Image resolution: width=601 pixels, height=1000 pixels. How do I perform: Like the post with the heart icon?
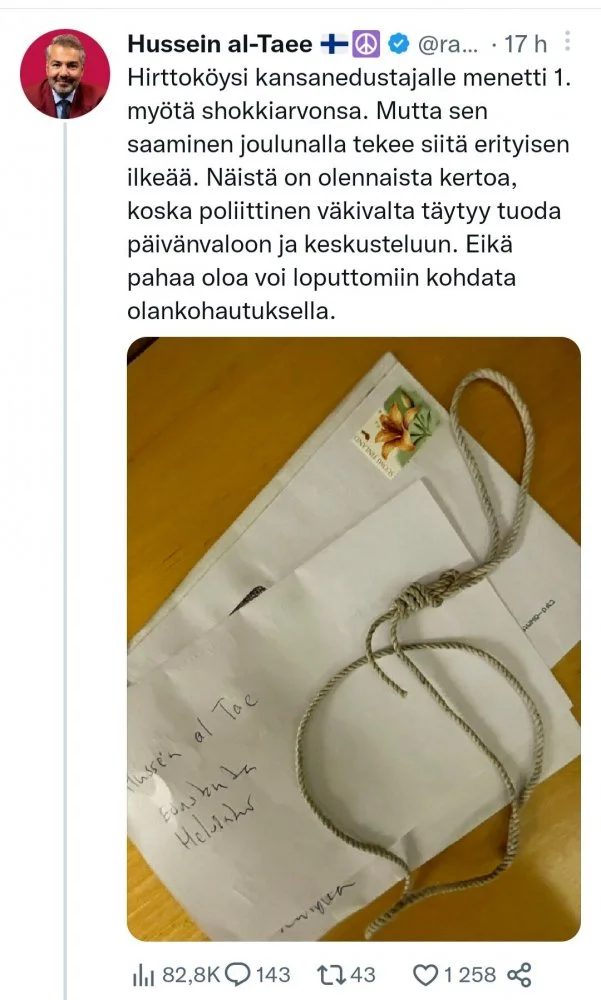click(425, 975)
